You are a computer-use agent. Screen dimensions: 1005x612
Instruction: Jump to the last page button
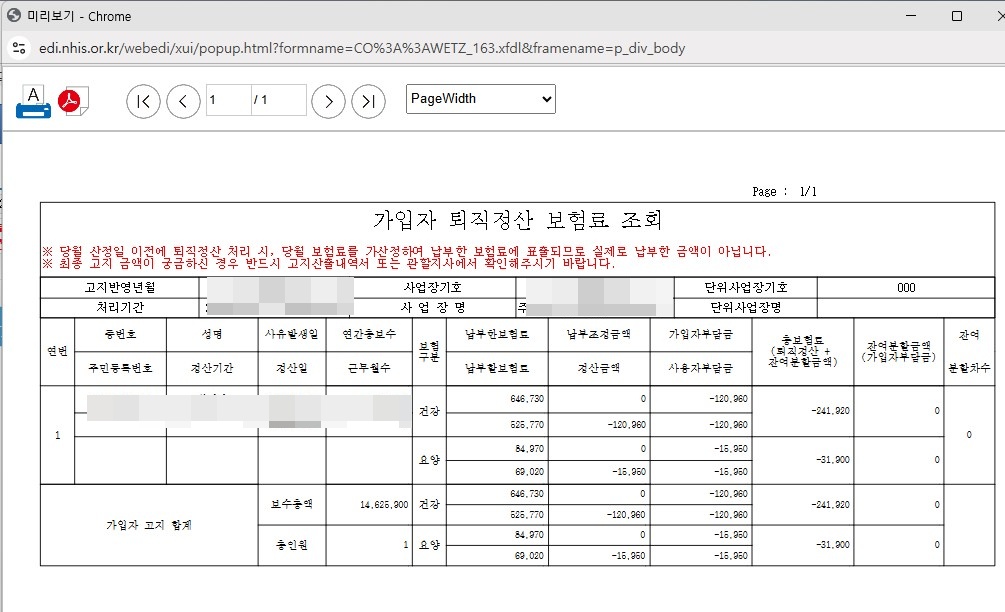click(x=369, y=101)
